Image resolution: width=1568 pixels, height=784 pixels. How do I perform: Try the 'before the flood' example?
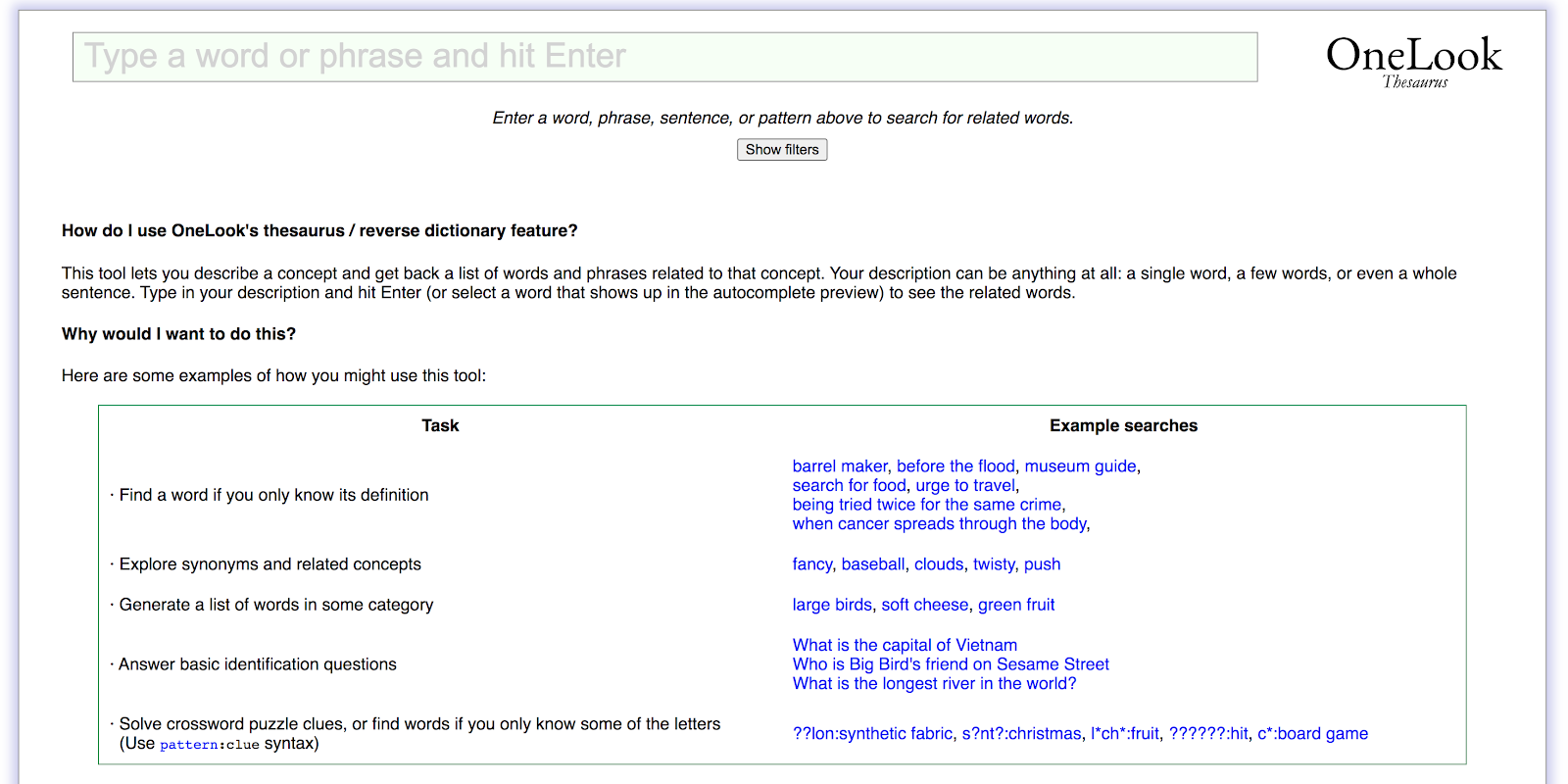click(x=955, y=466)
